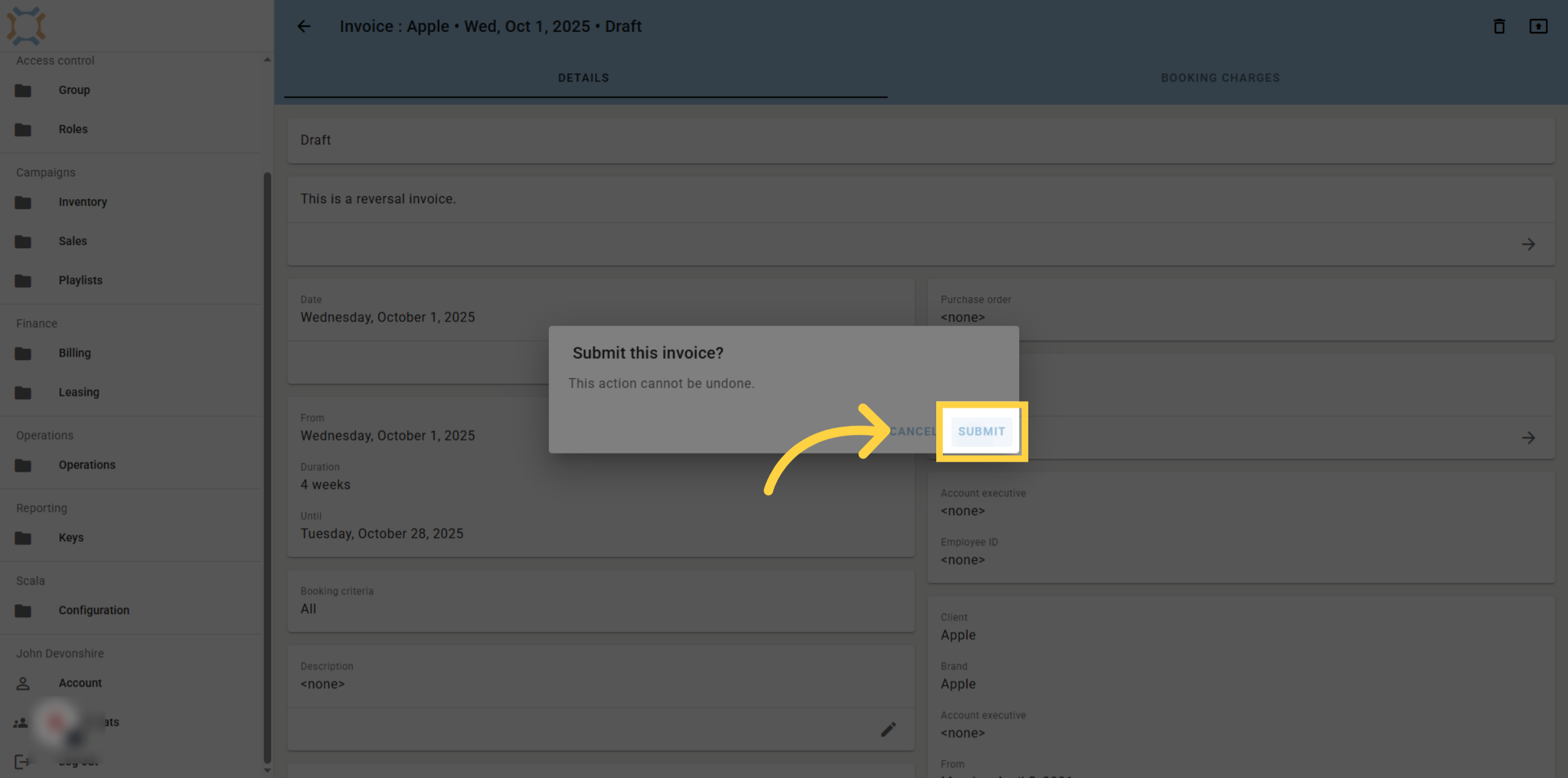Switch to the Booking Charges tab
The image size is (1568, 778).
pyautogui.click(x=1220, y=78)
